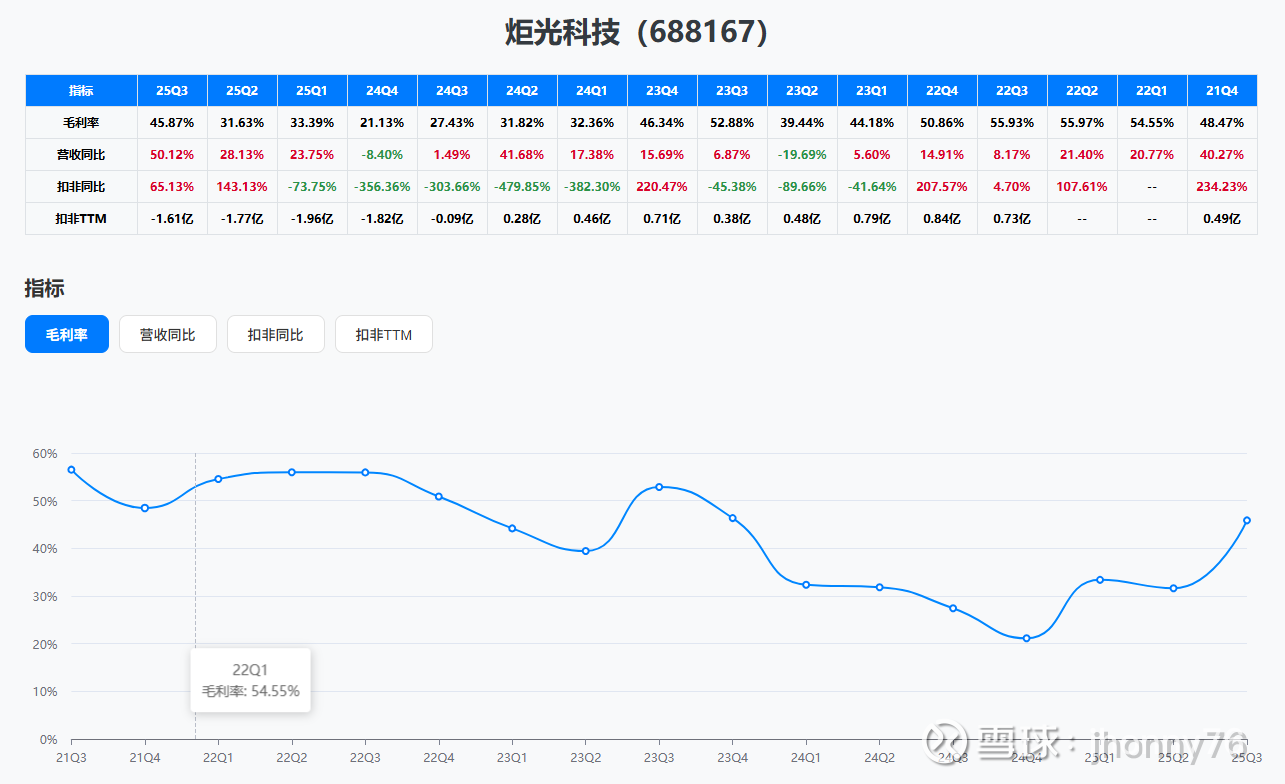Select the 25Q3 column header

pyautogui.click(x=172, y=91)
